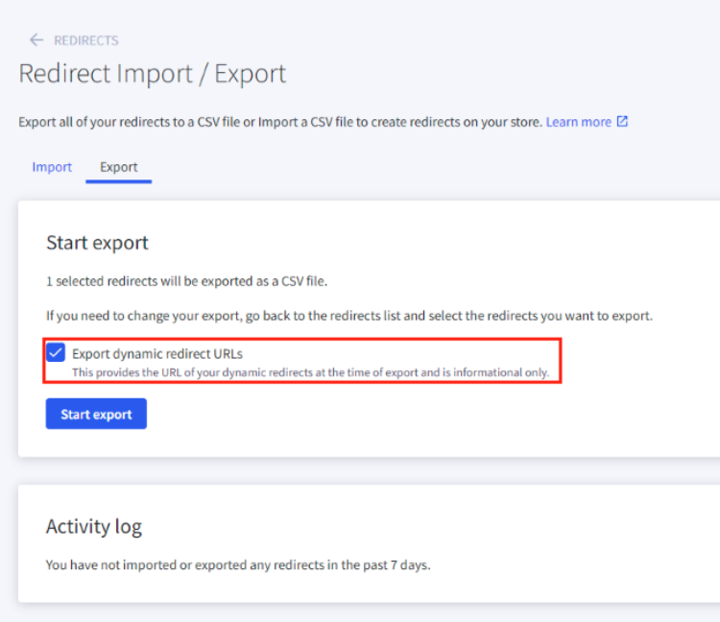Switch to the Import tab
This screenshot has width=720, height=622.
[52, 167]
